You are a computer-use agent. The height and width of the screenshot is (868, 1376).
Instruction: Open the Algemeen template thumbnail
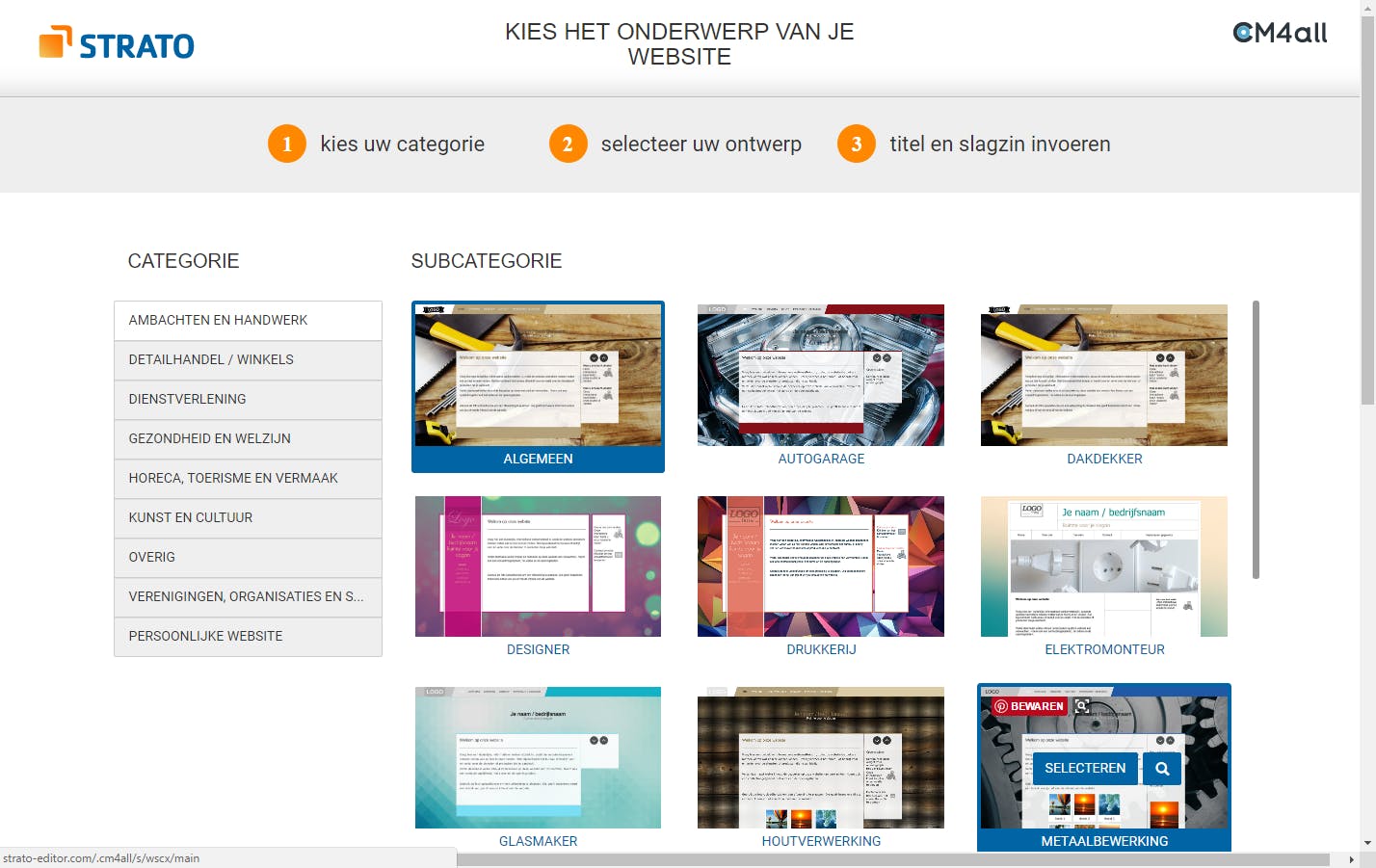click(x=538, y=375)
